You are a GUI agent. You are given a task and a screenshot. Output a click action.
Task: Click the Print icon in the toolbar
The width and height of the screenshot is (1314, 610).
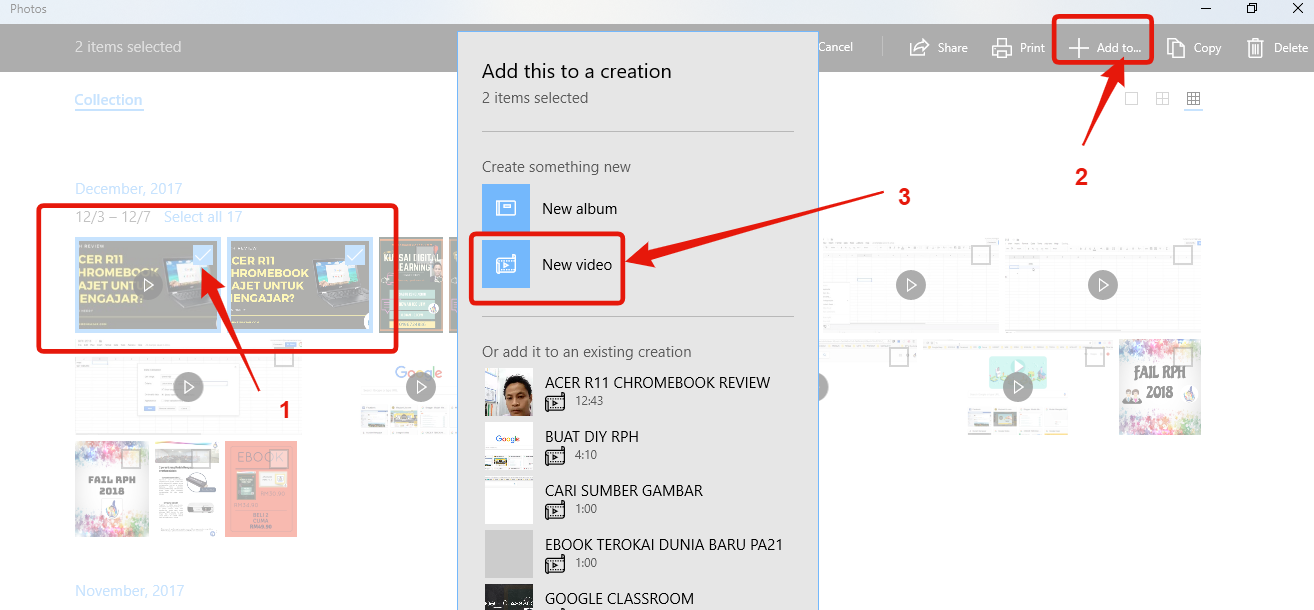coord(1001,47)
